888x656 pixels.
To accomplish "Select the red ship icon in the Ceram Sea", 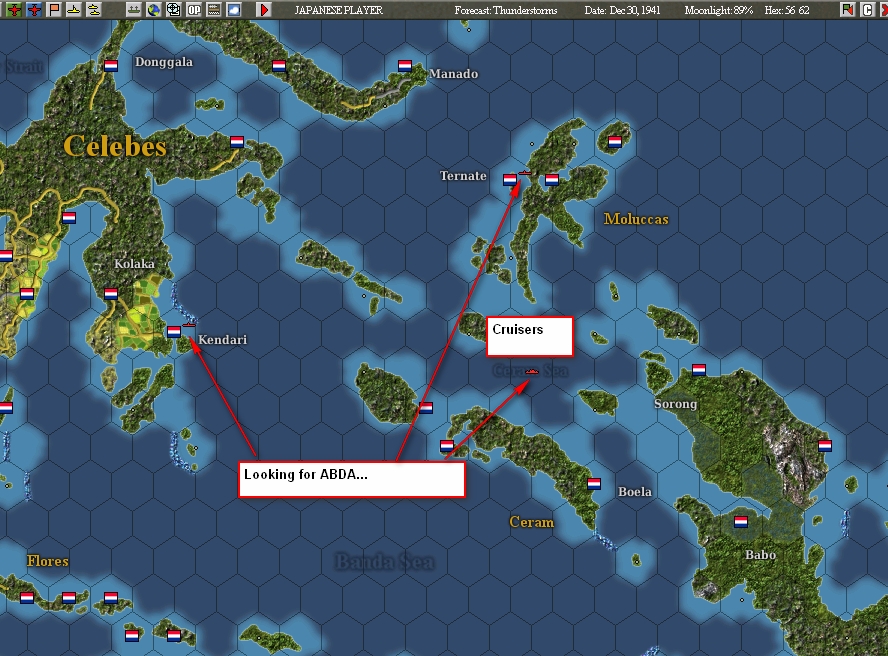I will pyautogui.click(x=532, y=372).
